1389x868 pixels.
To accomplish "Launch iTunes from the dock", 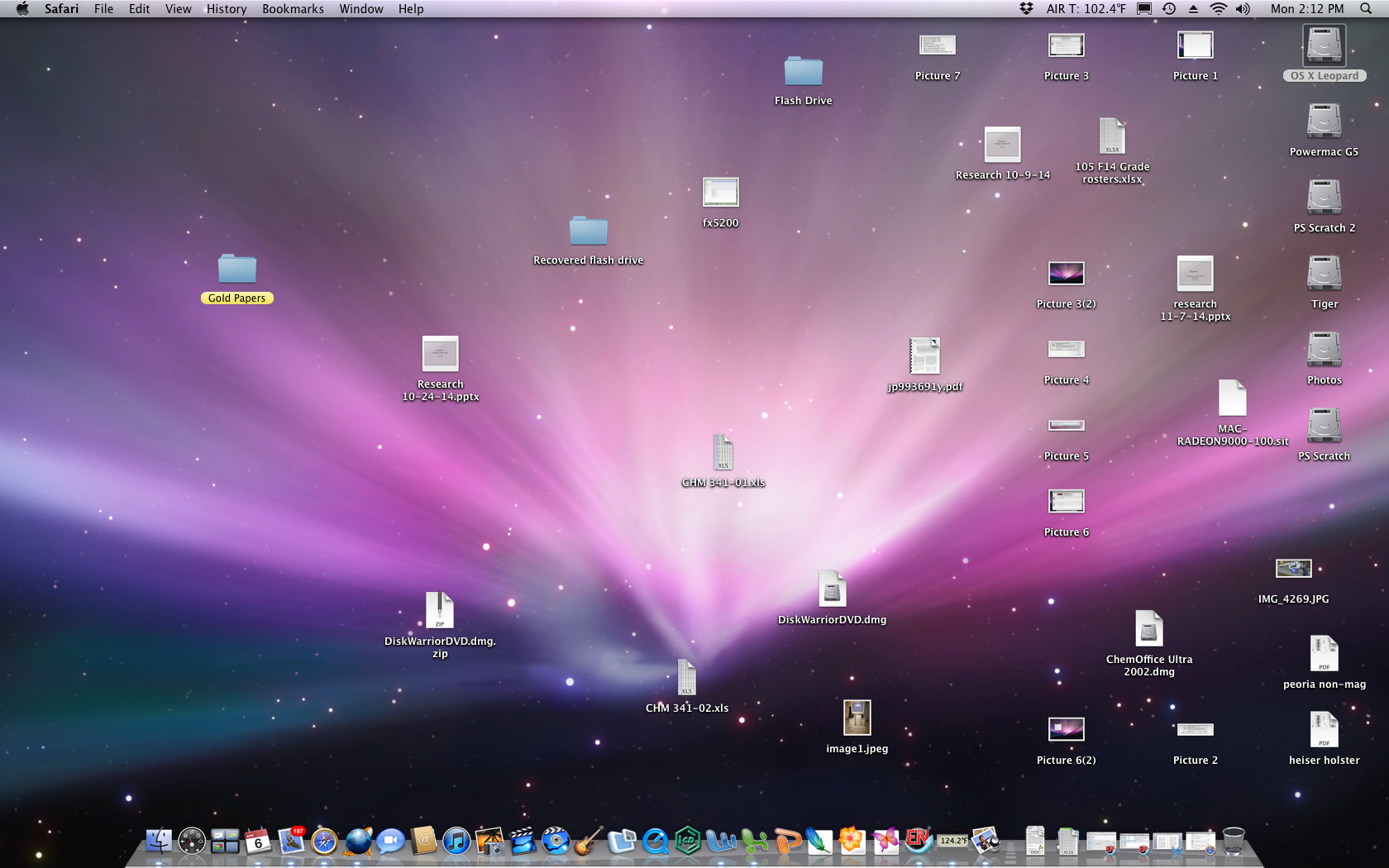I will (456, 842).
